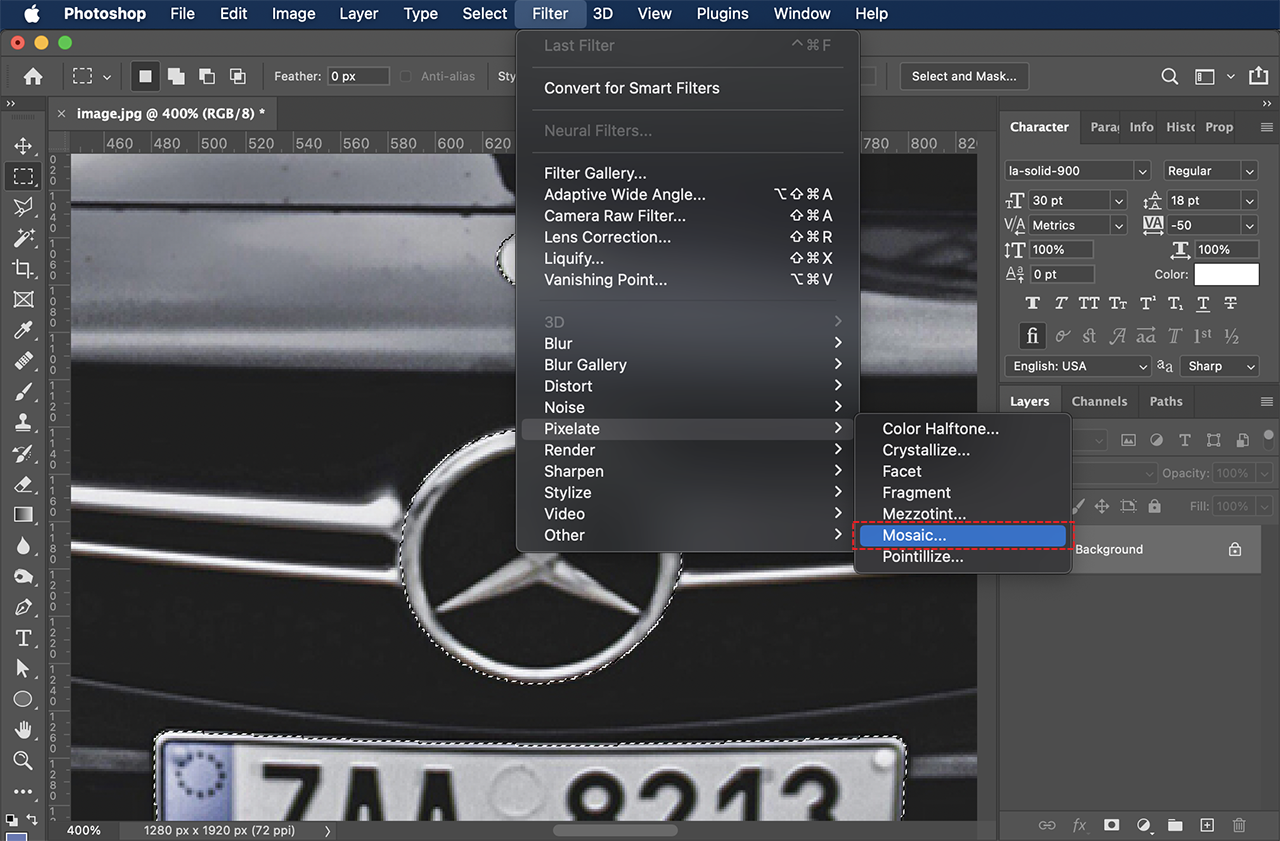Toggle the Strikethrough text style button

point(1231,303)
